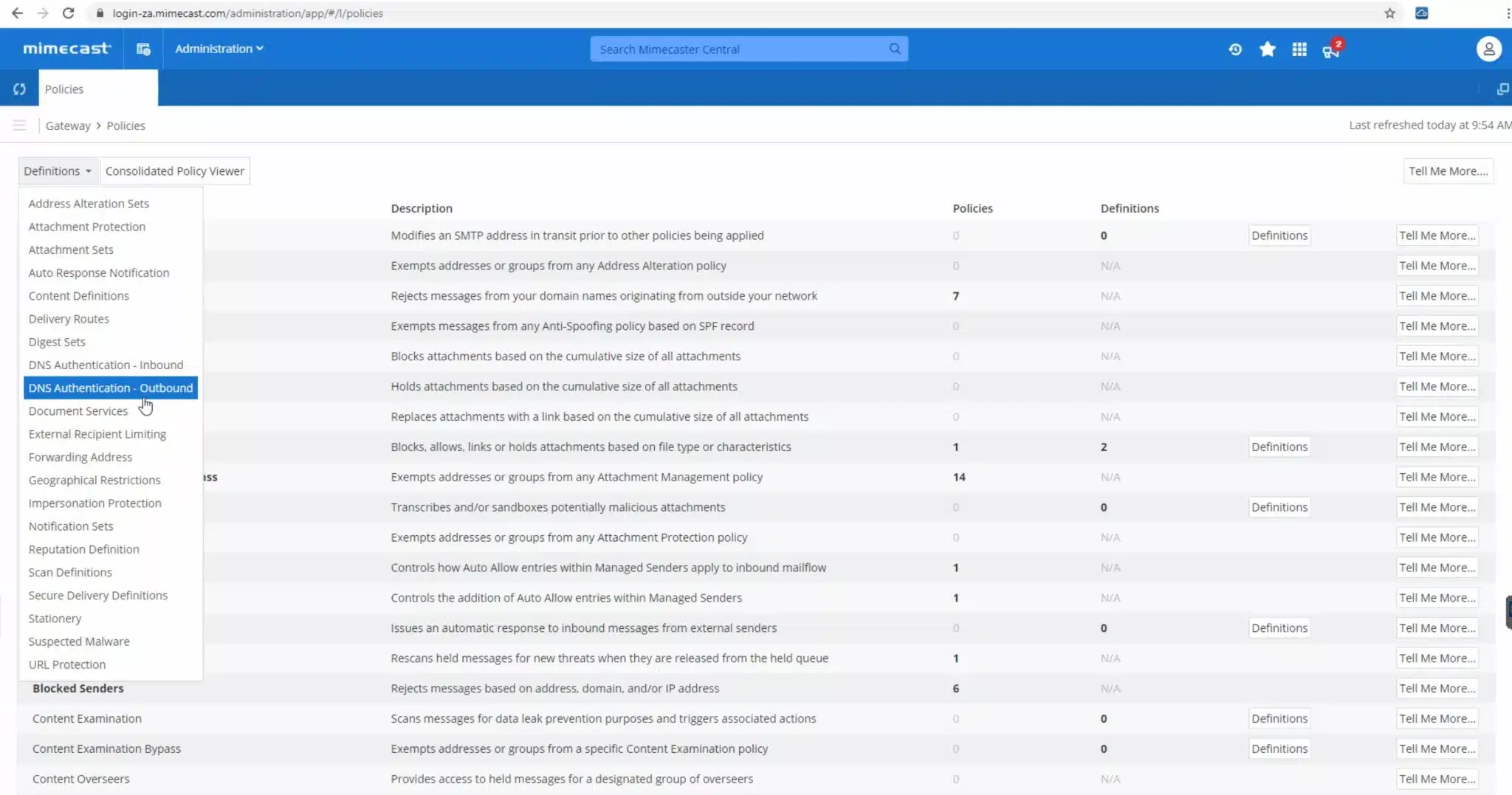Switch to the Policies tab

coord(64,89)
